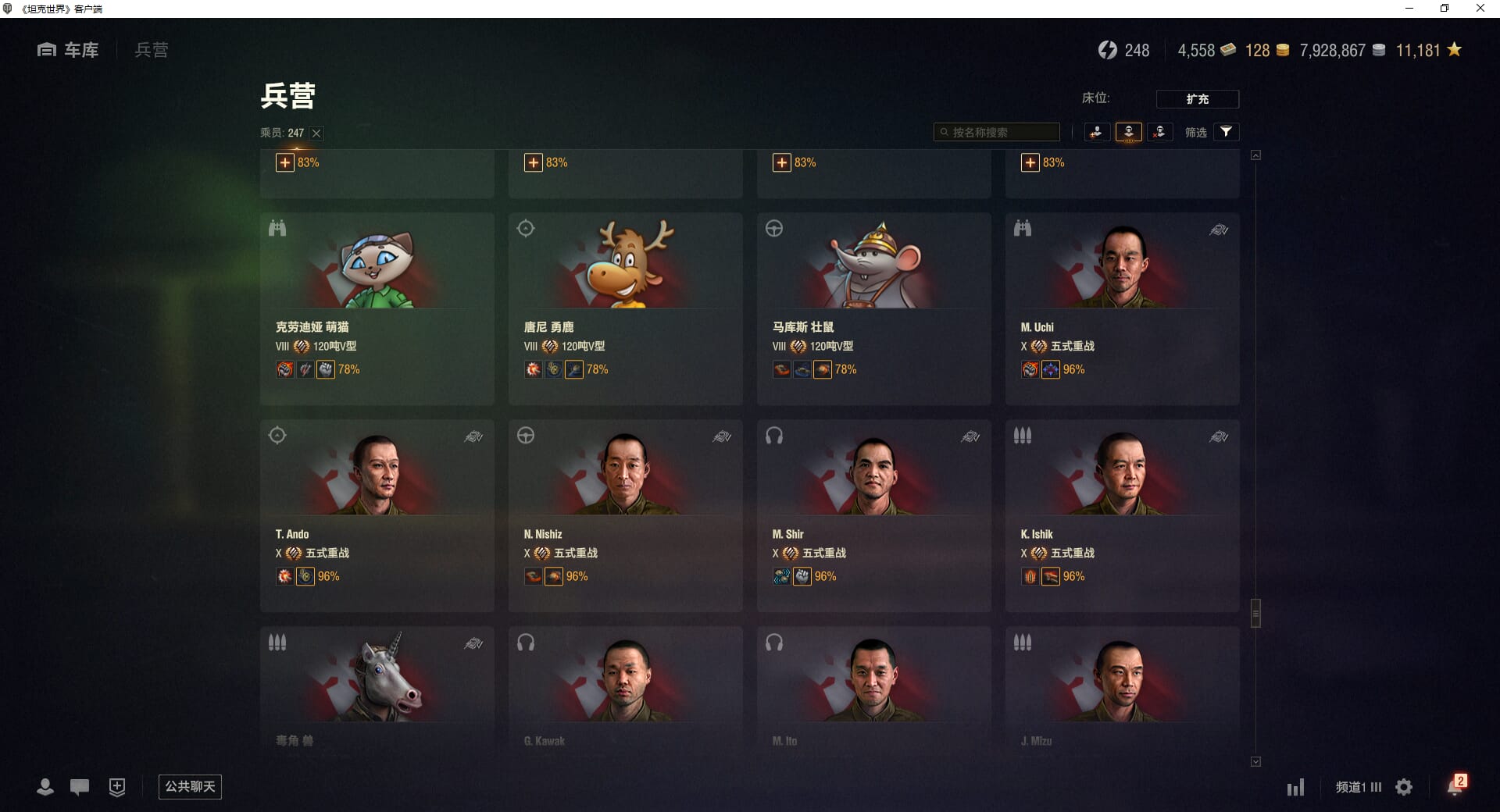This screenshot has height=812, width=1500.
Task: Click the 扩充 expand bunks button
Action: (x=1197, y=99)
